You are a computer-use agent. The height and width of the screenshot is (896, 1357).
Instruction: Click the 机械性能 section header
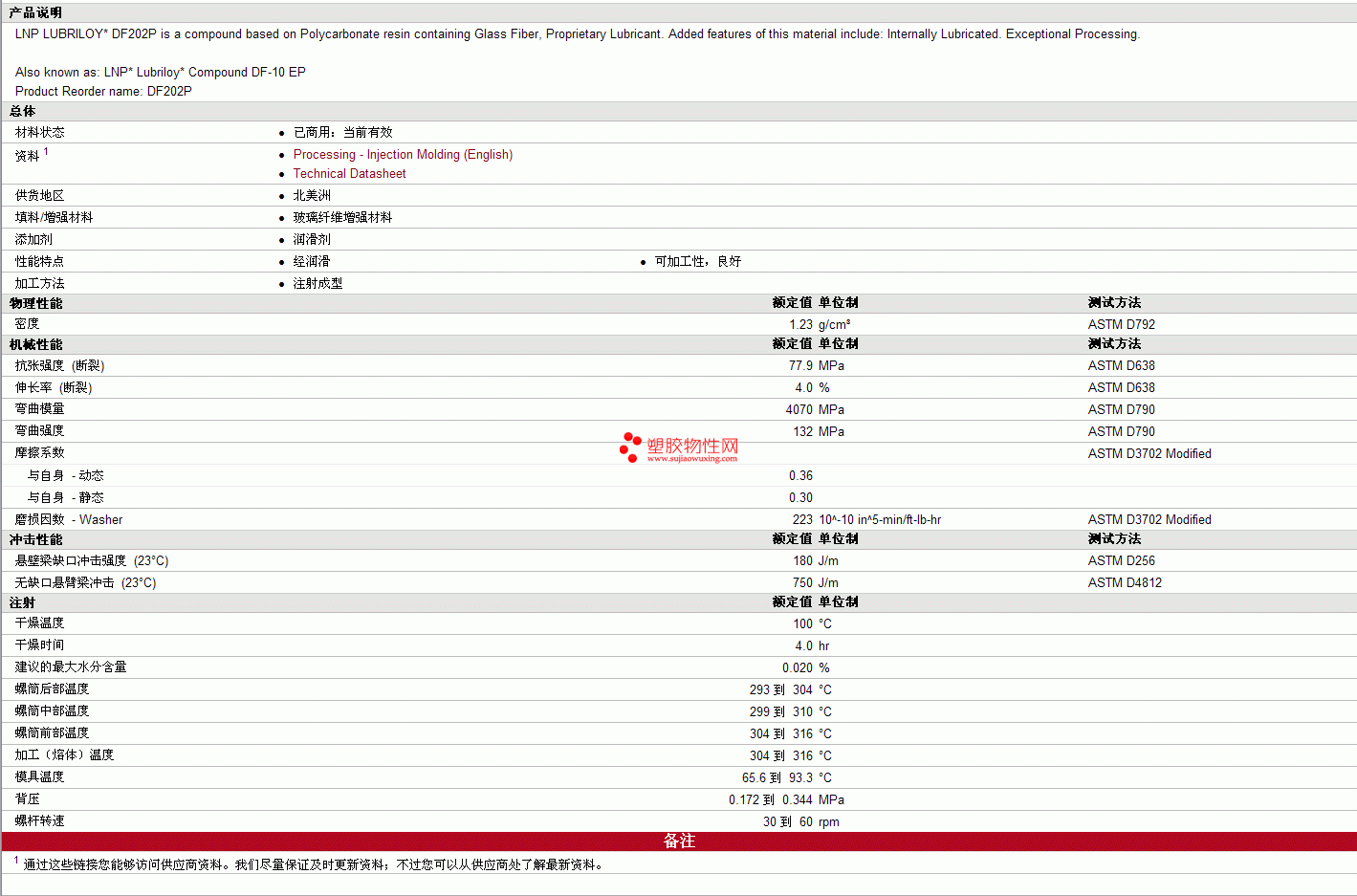35,345
